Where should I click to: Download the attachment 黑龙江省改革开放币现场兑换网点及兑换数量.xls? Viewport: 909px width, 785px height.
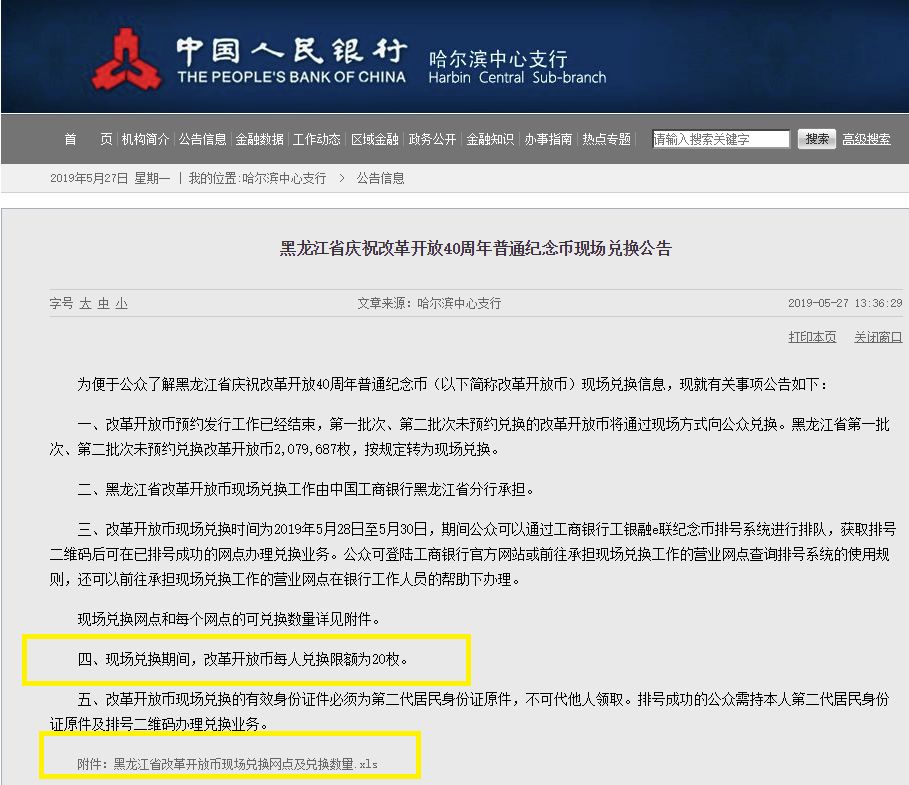245,764
